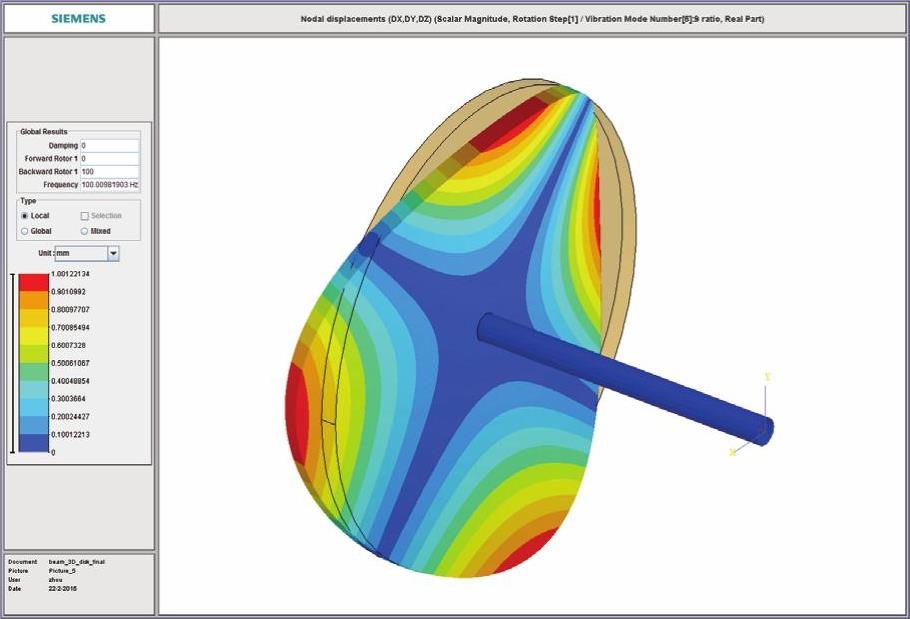Viewport: 910px width, 619px height.
Task: Click the Nodal displacements title bar
Action: pos(533,18)
